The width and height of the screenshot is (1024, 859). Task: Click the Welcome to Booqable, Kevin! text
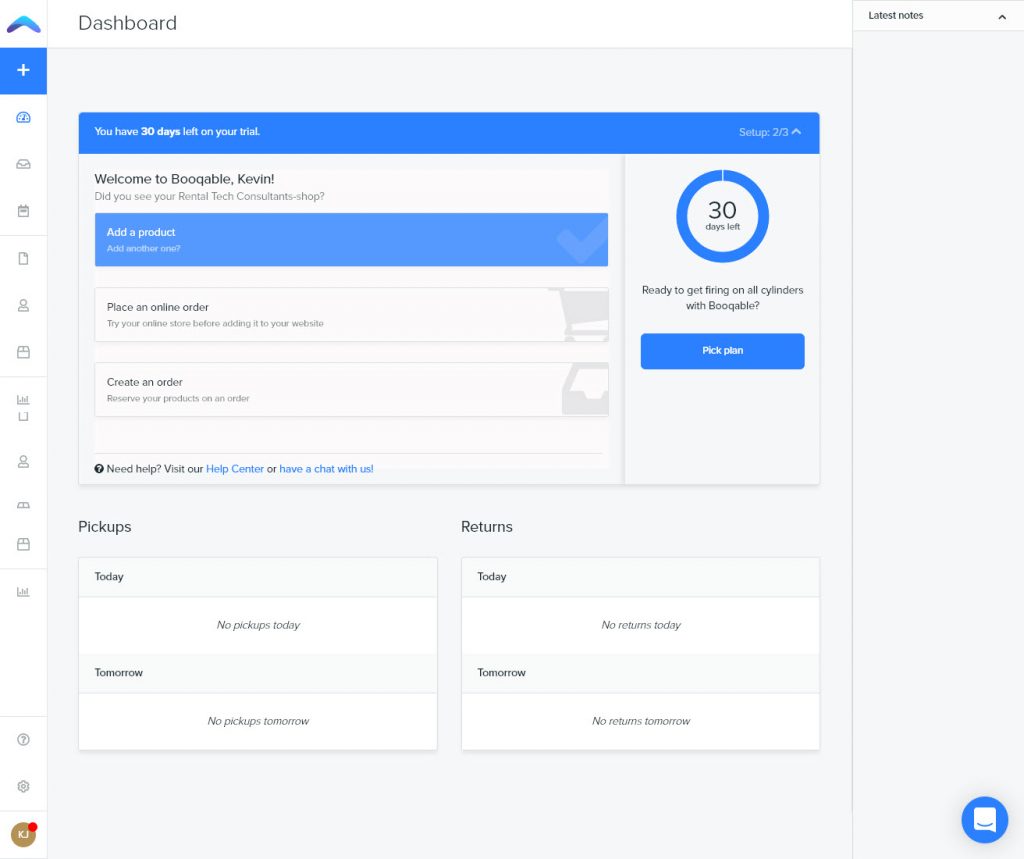184,179
